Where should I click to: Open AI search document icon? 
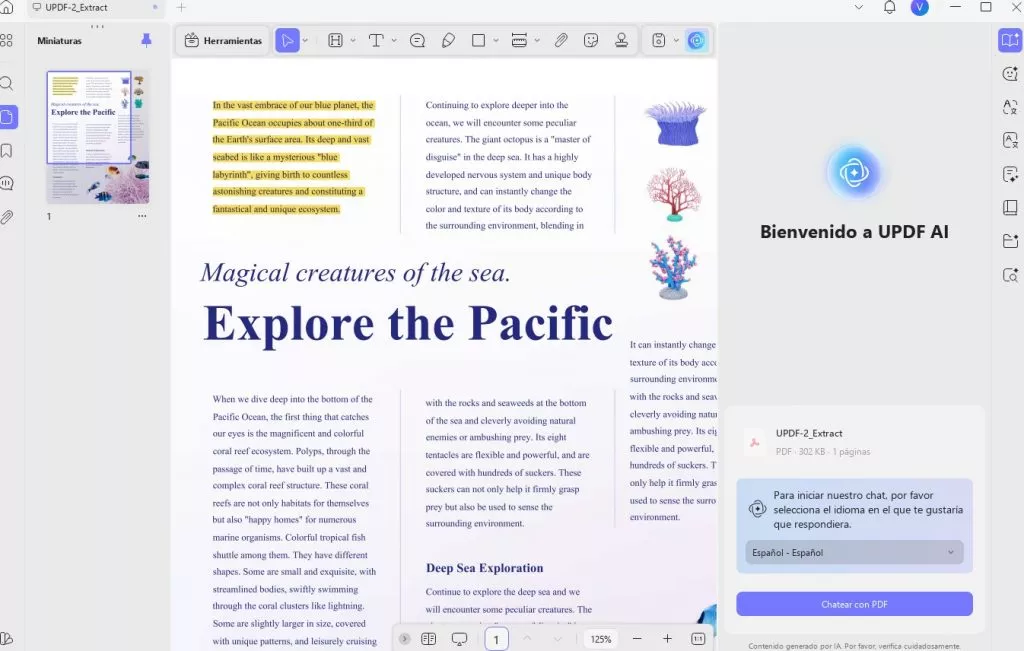1010,275
